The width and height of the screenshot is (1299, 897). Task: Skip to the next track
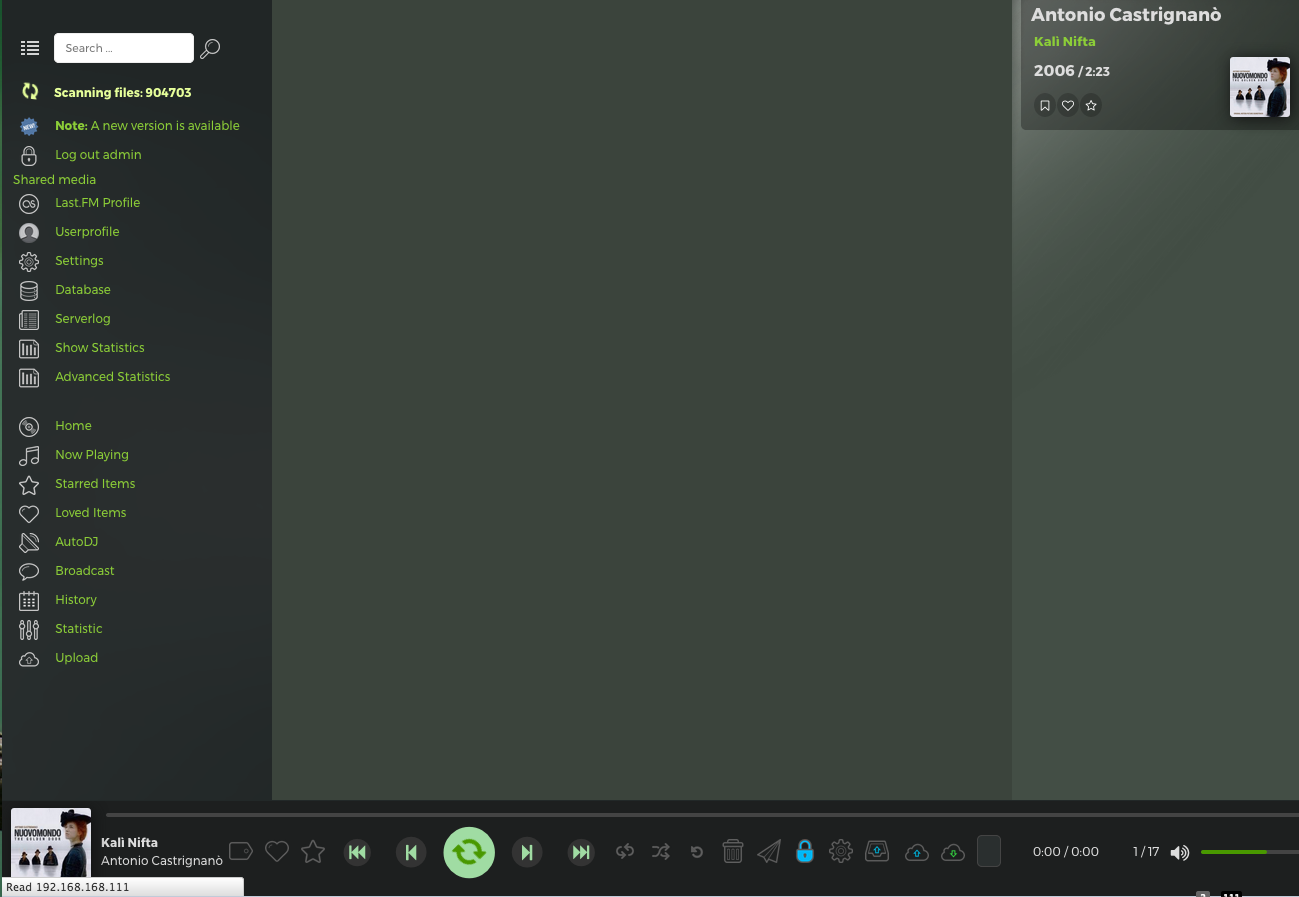tap(526, 852)
